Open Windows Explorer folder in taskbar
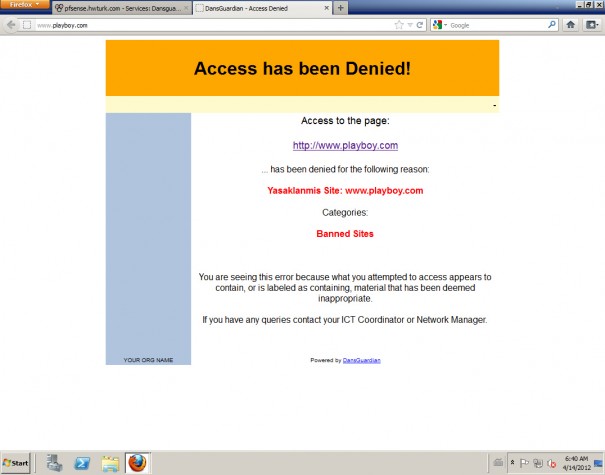The image size is (605, 475). pyautogui.click(x=110, y=463)
